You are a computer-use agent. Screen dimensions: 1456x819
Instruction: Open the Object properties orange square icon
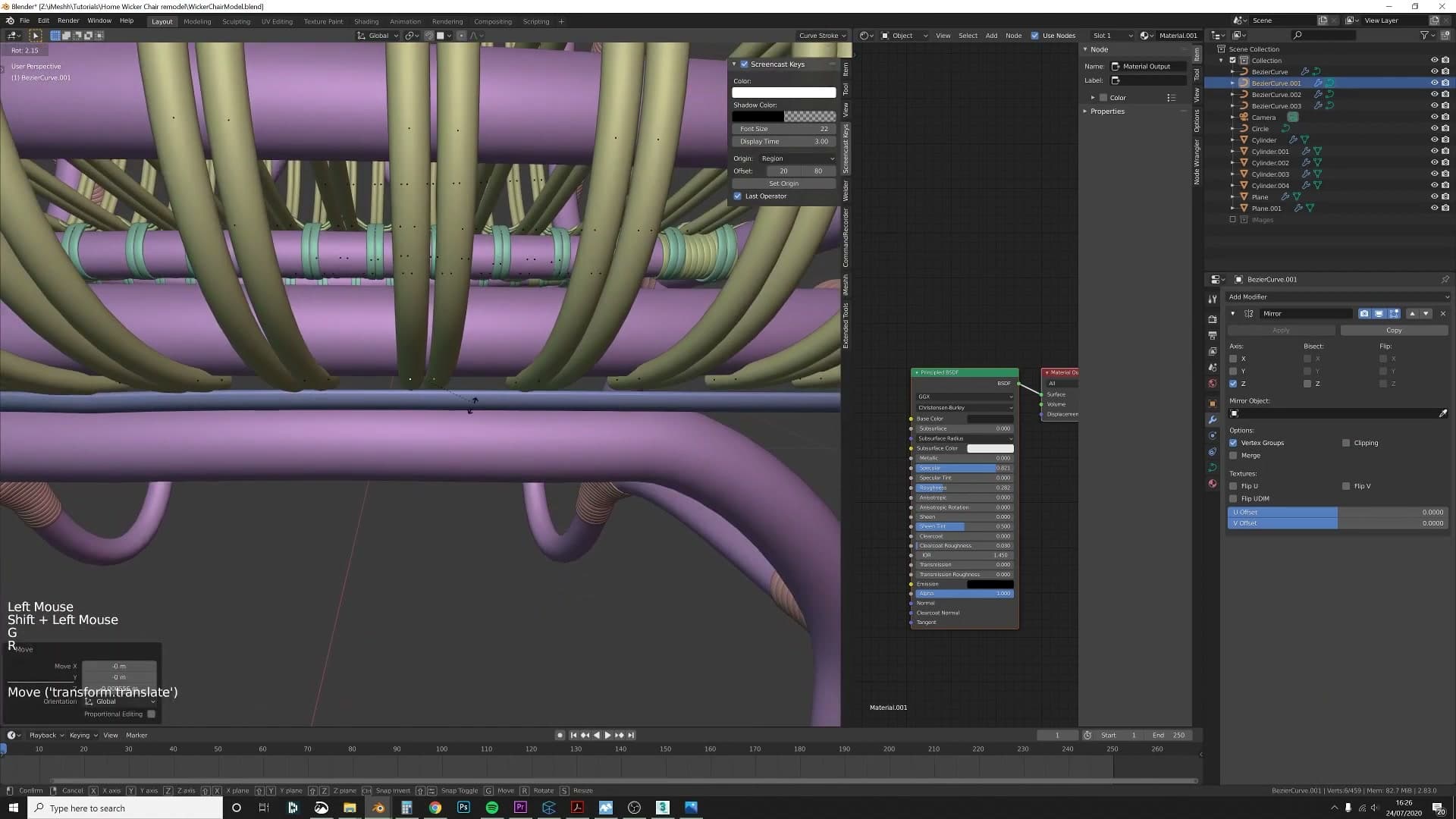(1213, 403)
